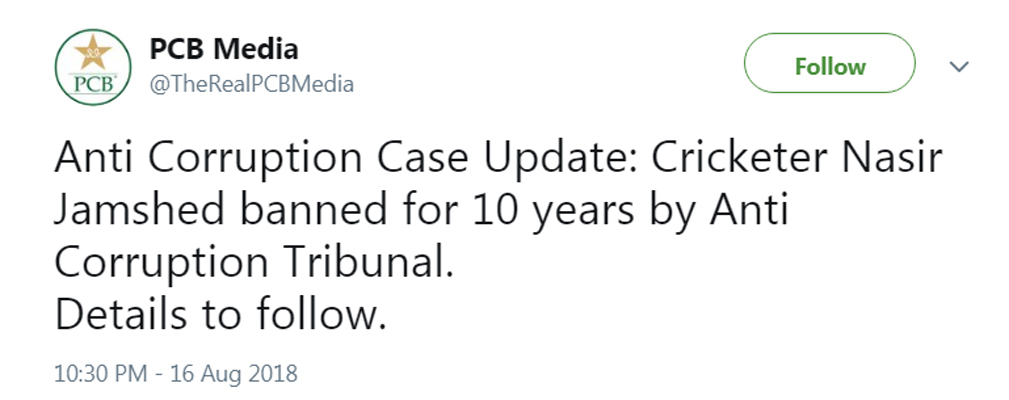Click the gold star in PCB logo
This screenshot has width=1009, height=400.
tap(93, 53)
